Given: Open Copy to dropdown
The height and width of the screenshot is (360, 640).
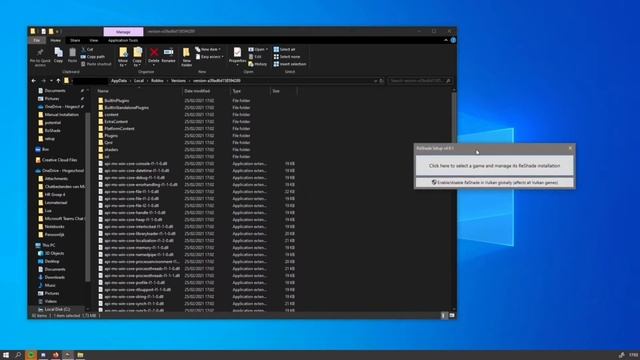Looking at the screenshot, I should (137, 57).
